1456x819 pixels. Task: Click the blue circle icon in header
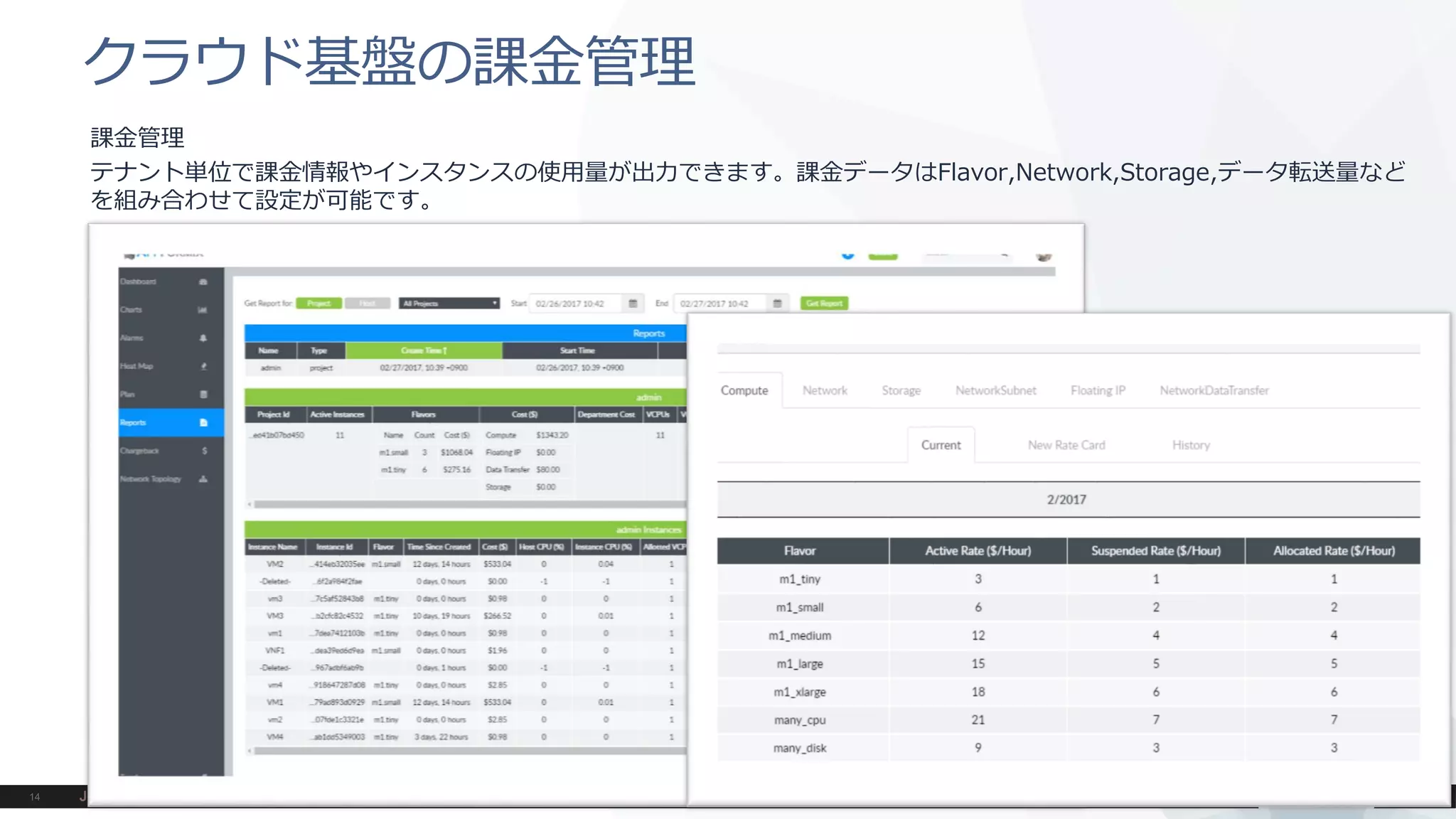(x=847, y=255)
